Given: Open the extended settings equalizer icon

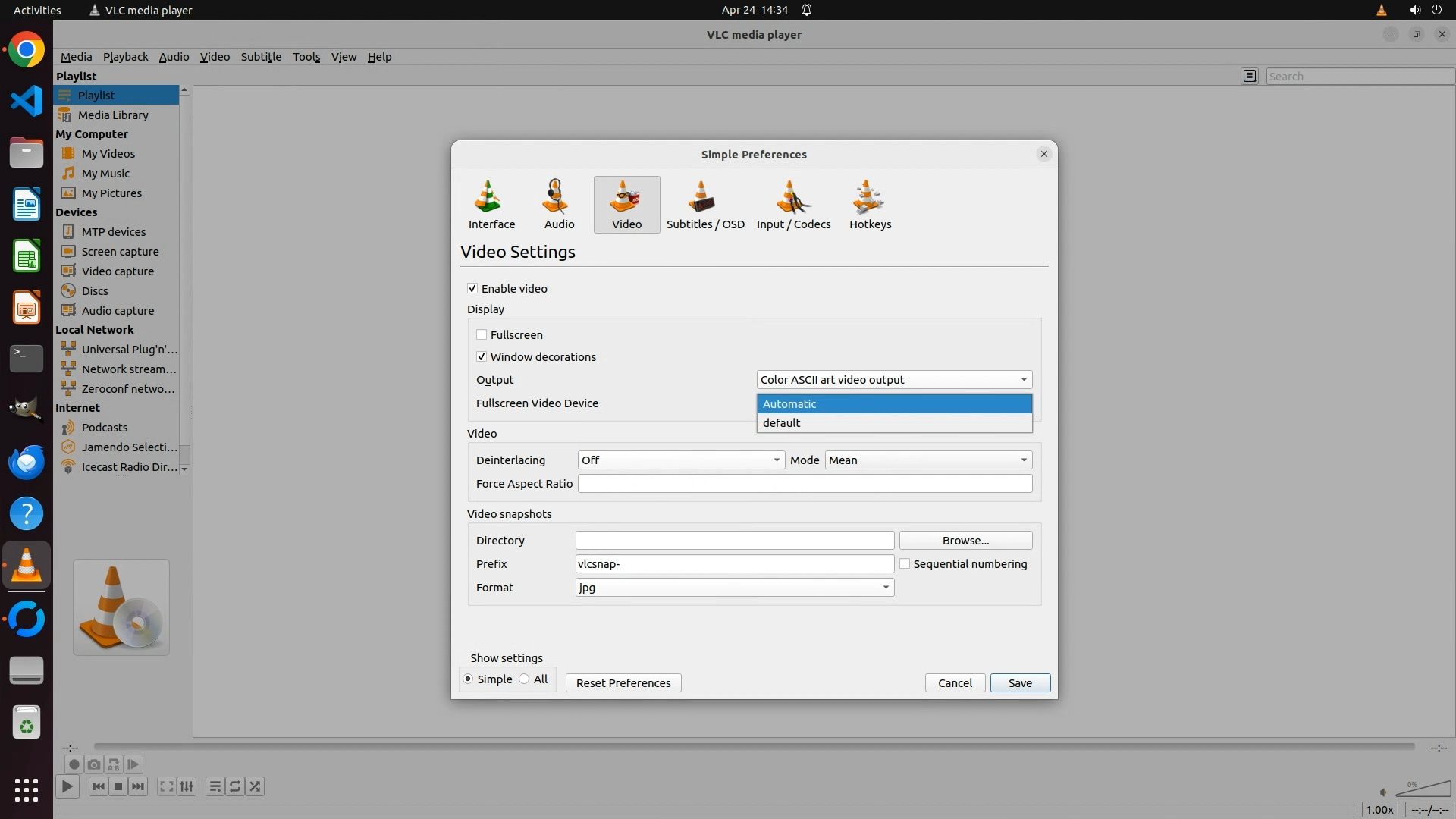Looking at the screenshot, I should coord(187,786).
